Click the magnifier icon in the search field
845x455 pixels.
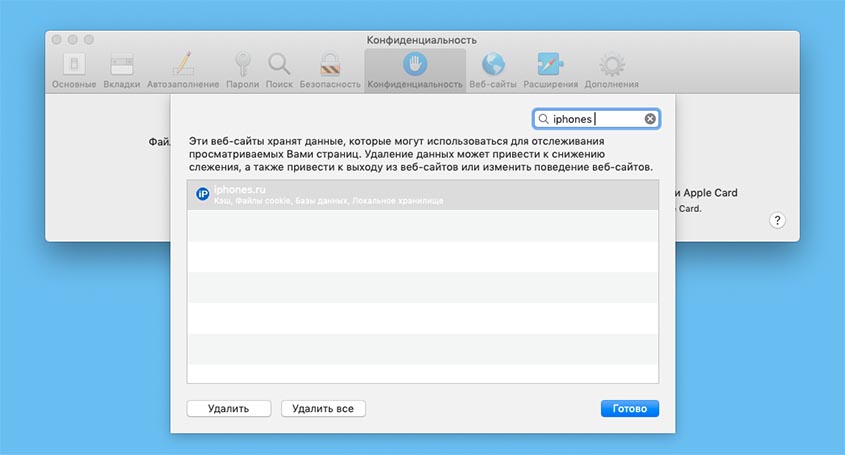[543, 119]
